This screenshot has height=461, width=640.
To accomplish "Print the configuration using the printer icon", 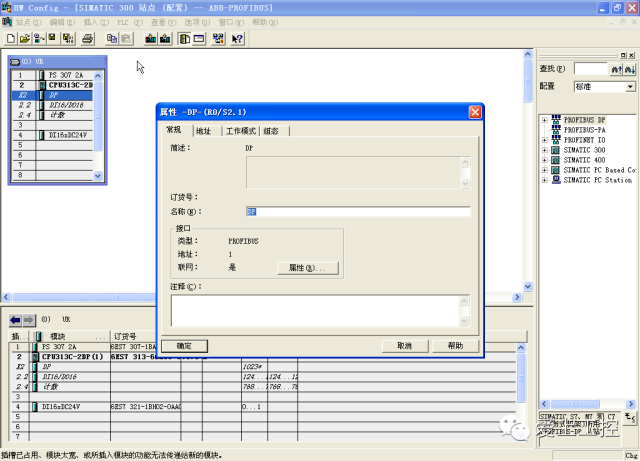I will click(x=87, y=39).
